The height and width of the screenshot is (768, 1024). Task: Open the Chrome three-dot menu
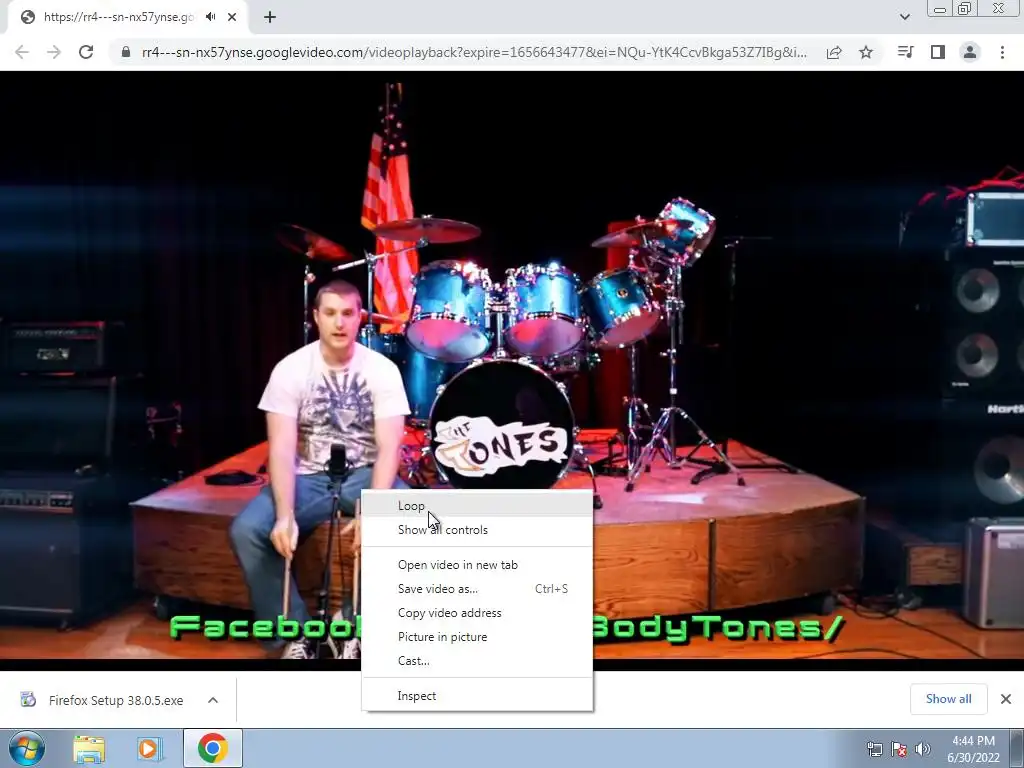pyautogui.click(x=1002, y=52)
